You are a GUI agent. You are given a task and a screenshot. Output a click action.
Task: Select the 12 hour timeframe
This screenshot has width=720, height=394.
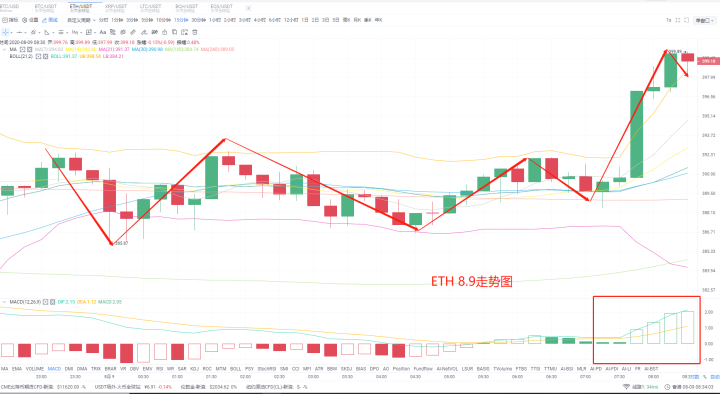(291, 20)
